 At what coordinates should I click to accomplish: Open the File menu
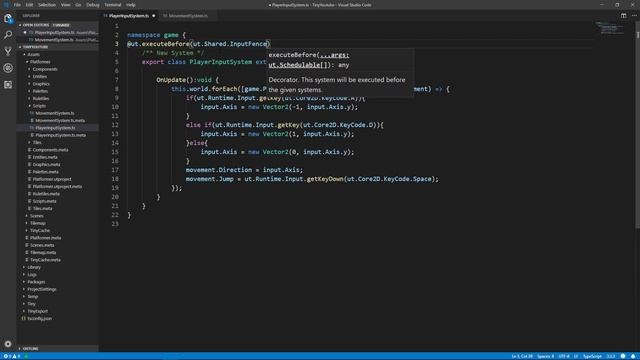click(x=17, y=5)
